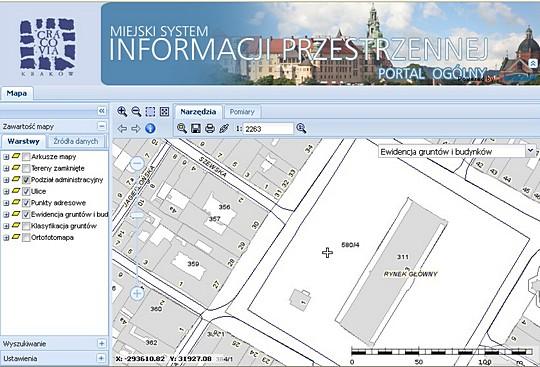Collapse the header banner with arrow icon
This screenshot has width=540, height=367.
(x=533, y=63)
